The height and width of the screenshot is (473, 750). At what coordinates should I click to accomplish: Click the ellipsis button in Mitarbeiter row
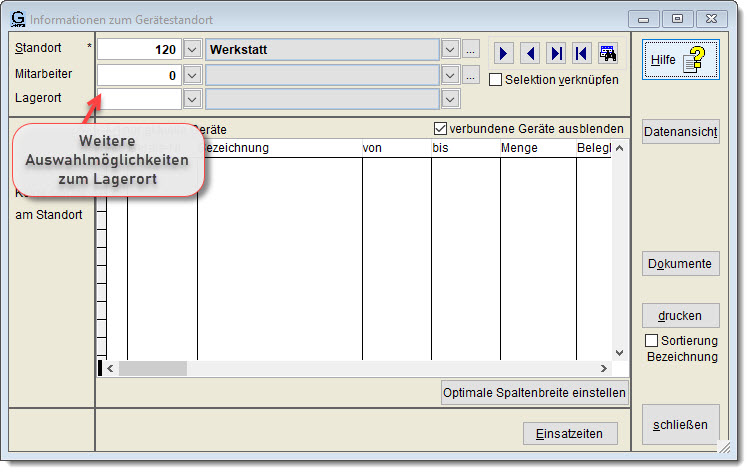coord(471,75)
